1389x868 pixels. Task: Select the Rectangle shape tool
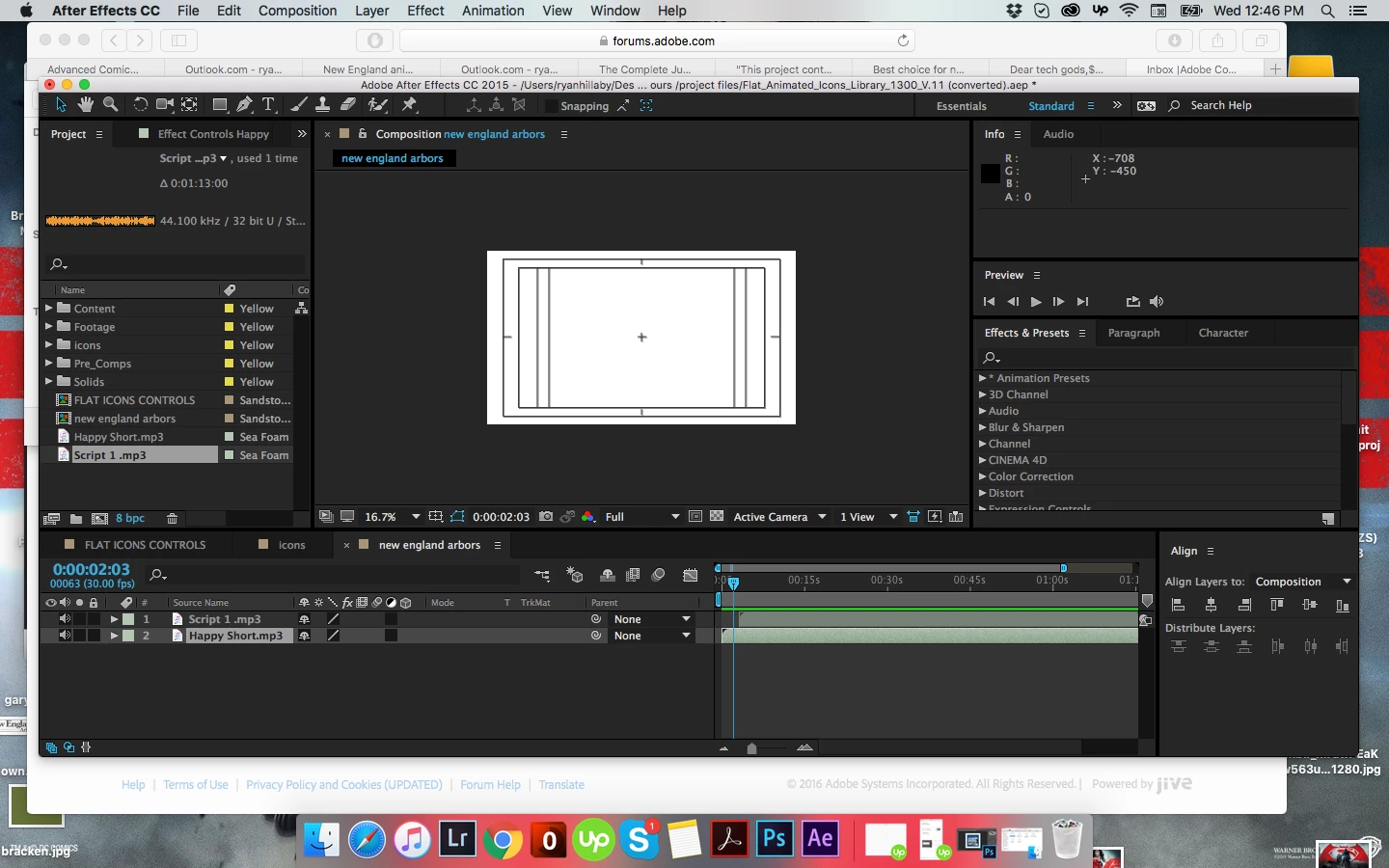[x=220, y=104]
